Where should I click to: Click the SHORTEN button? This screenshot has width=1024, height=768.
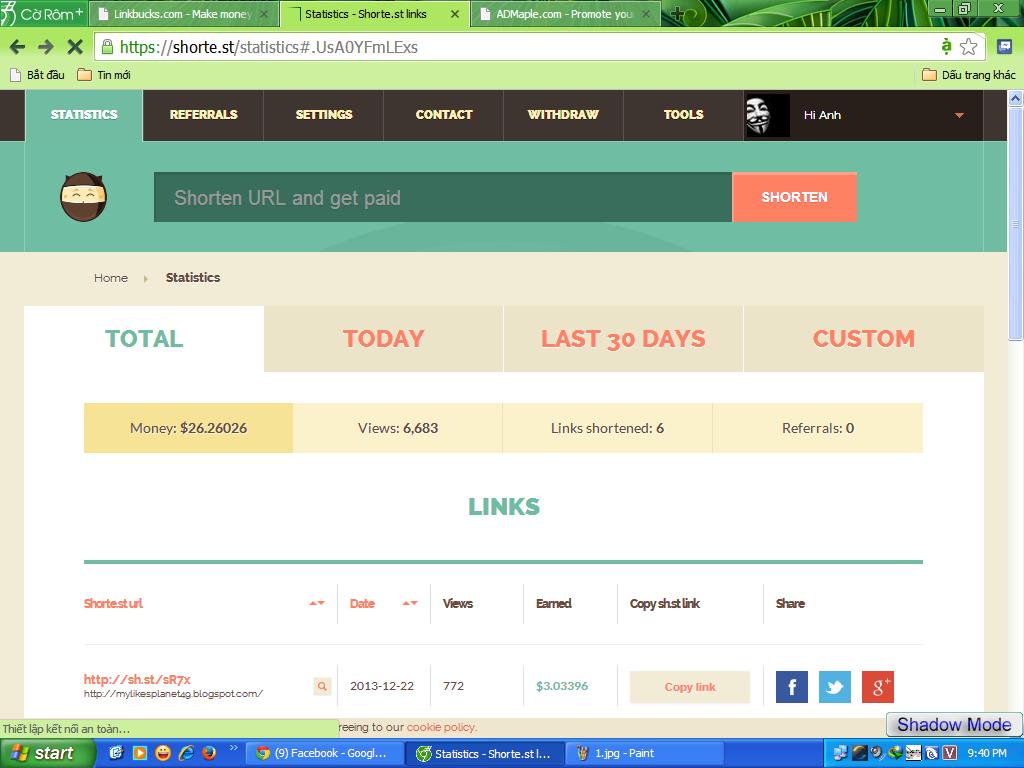794,197
